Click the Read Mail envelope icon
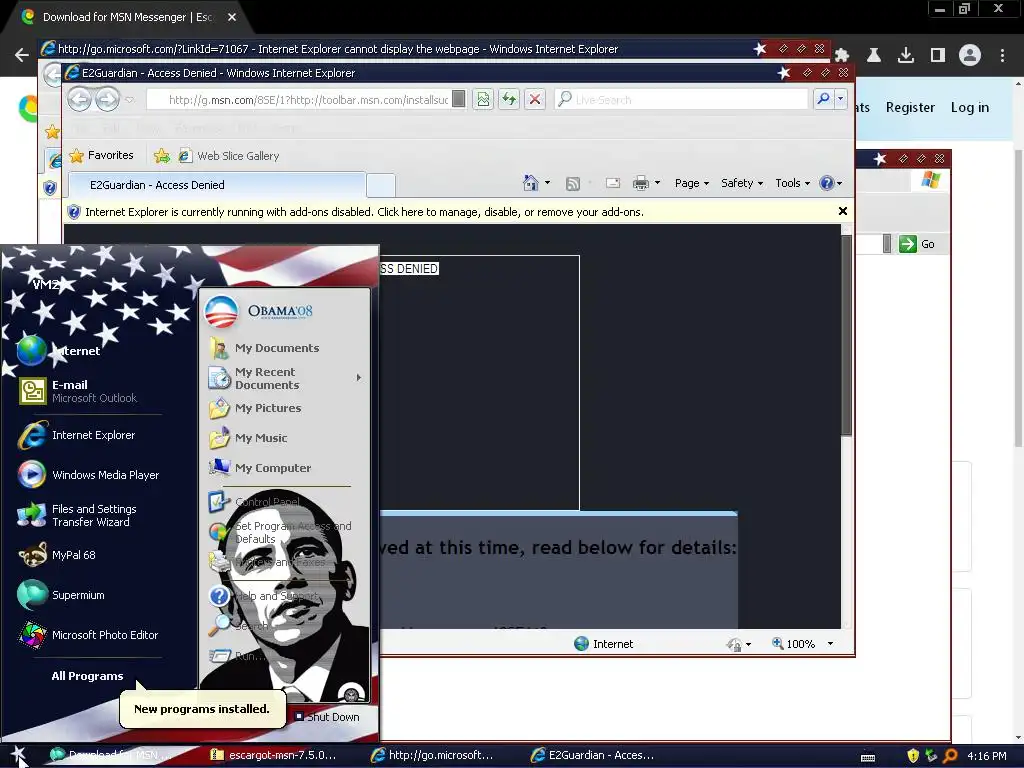 tap(613, 184)
